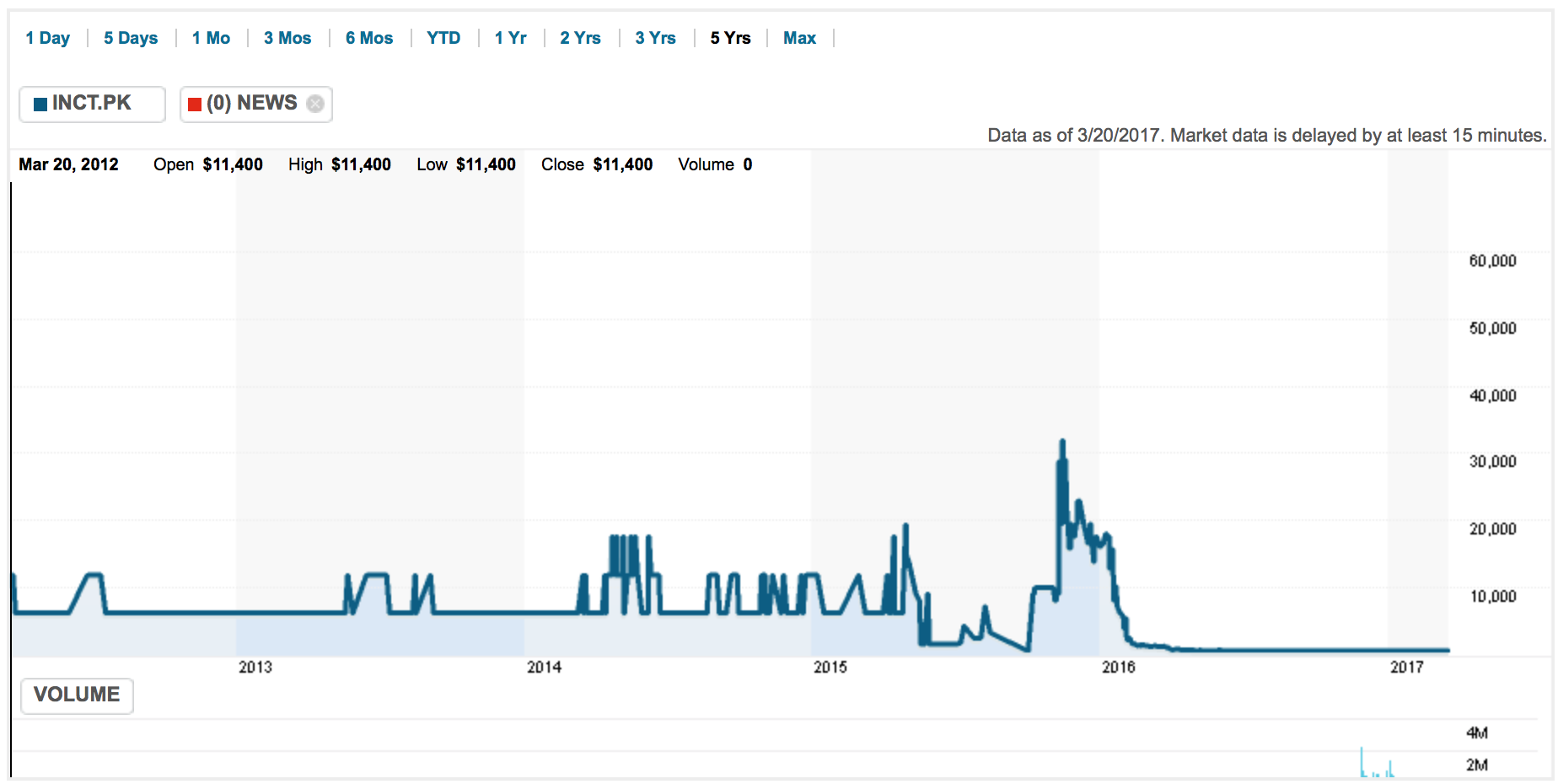The image size is (1558, 784).
Task: Choose the 3 Yrs range
Action: [655, 38]
